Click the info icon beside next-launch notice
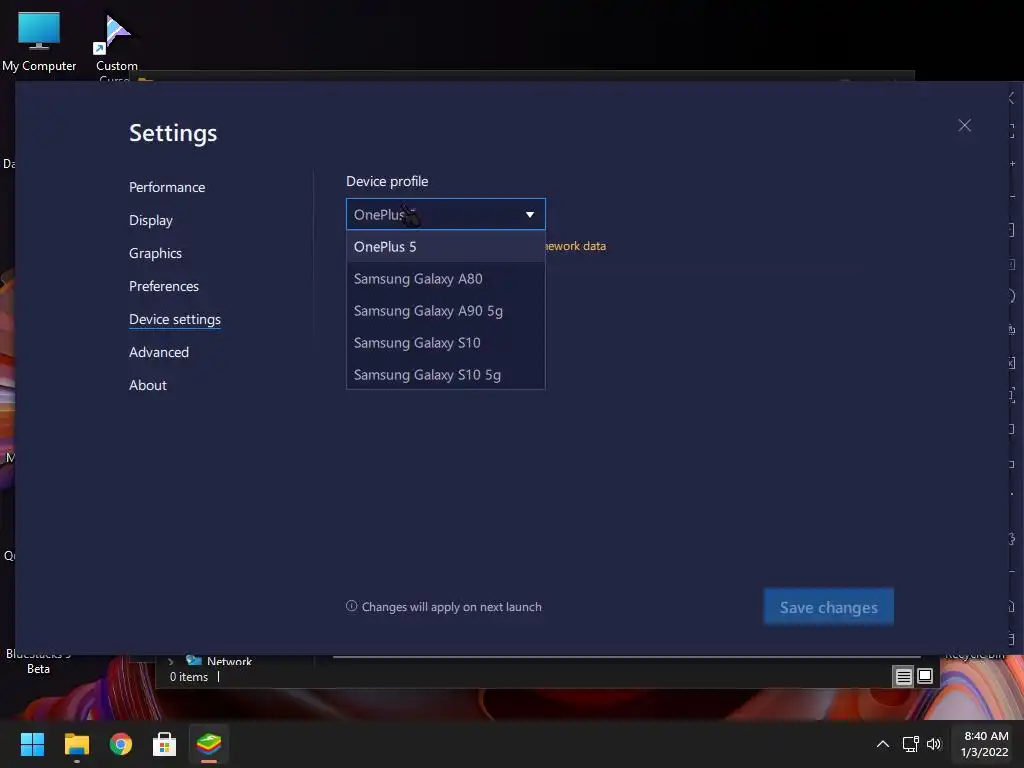Image resolution: width=1024 pixels, height=768 pixels. tap(351, 606)
